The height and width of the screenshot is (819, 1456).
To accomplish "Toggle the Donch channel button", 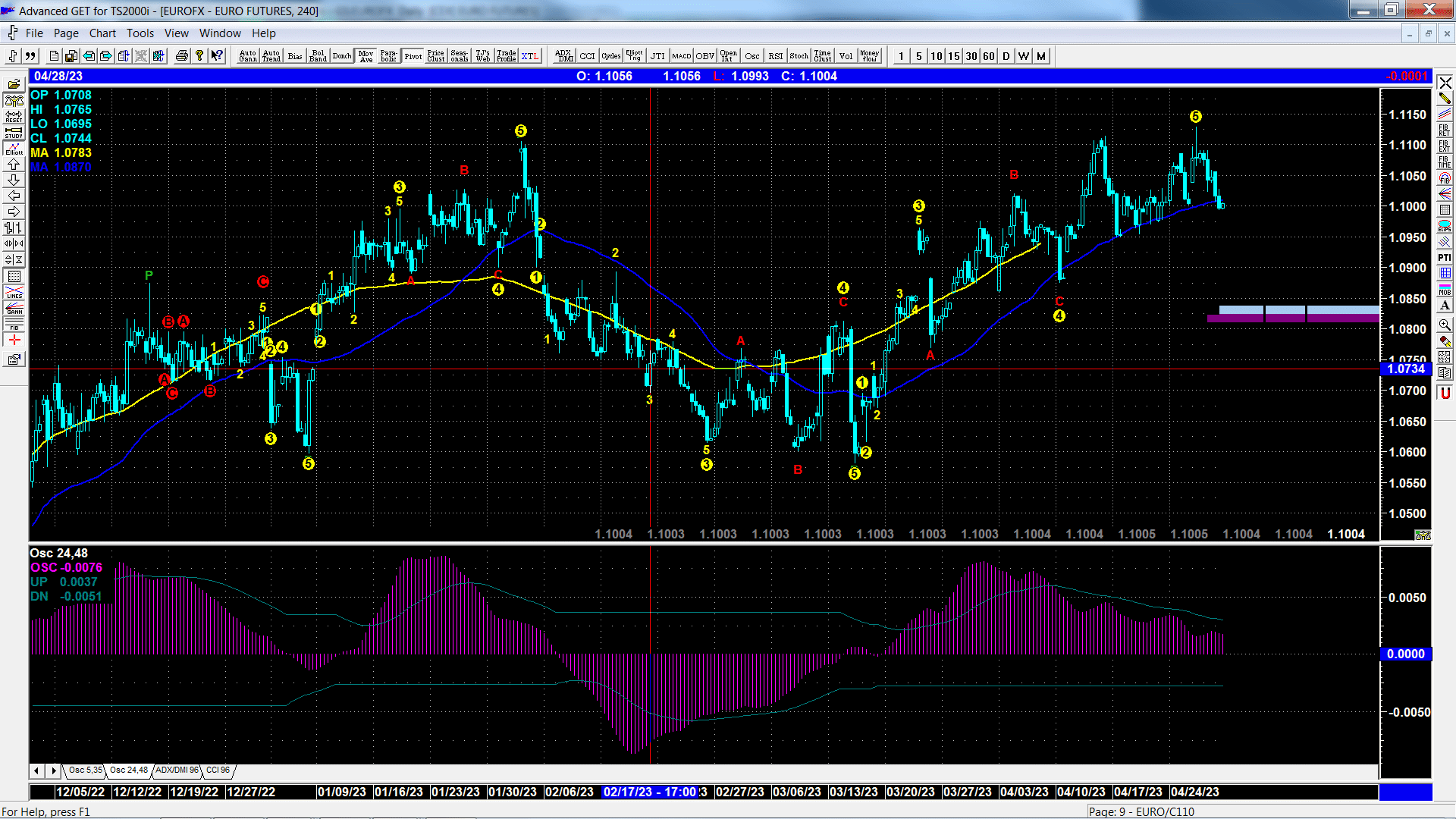I will point(342,56).
